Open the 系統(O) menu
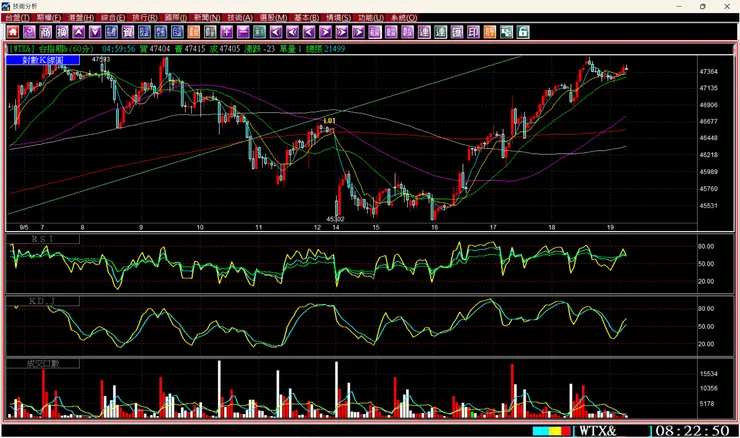740x438 pixels. [x=404, y=17]
